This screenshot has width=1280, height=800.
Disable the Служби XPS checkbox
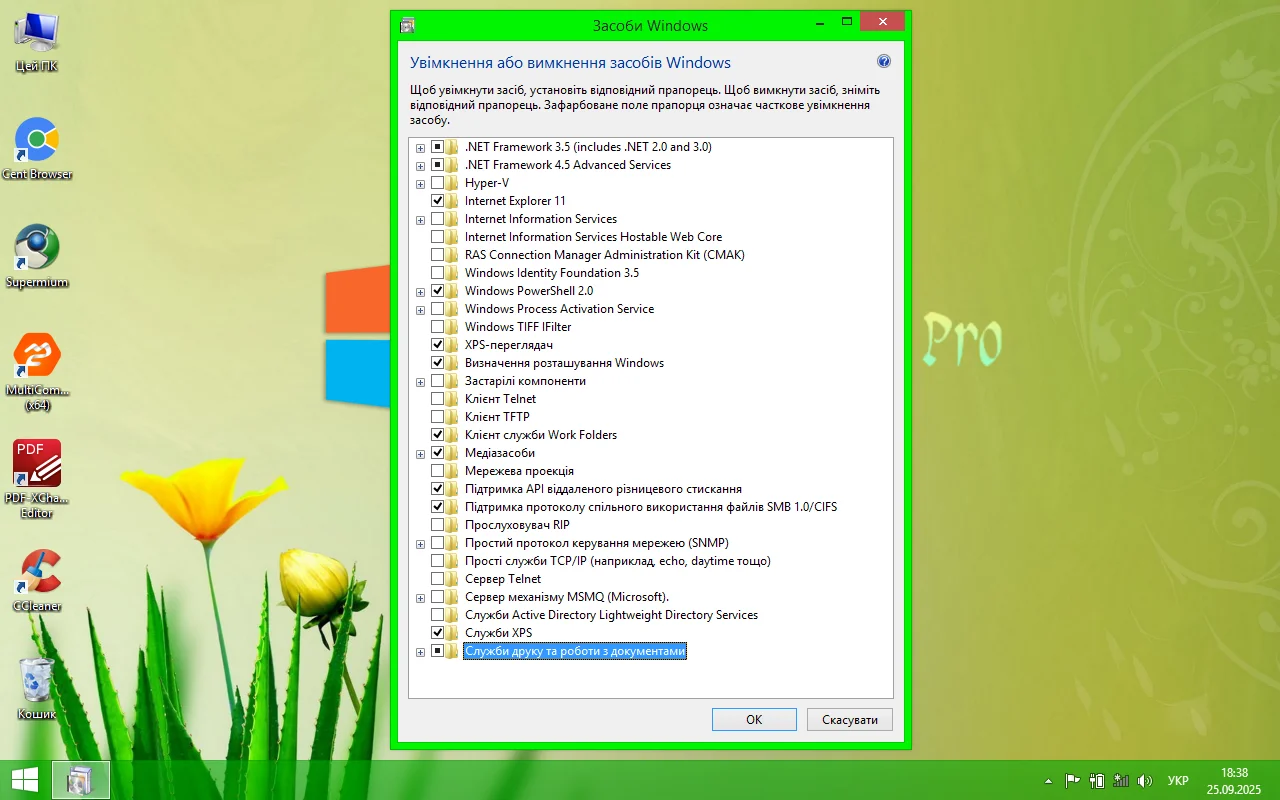pos(437,633)
